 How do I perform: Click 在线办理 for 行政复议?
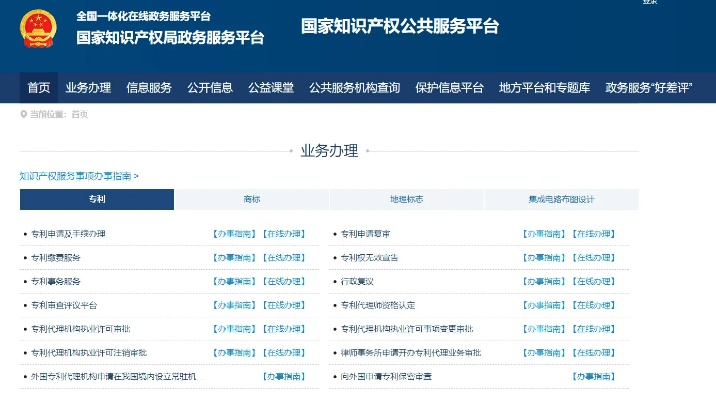(x=593, y=282)
